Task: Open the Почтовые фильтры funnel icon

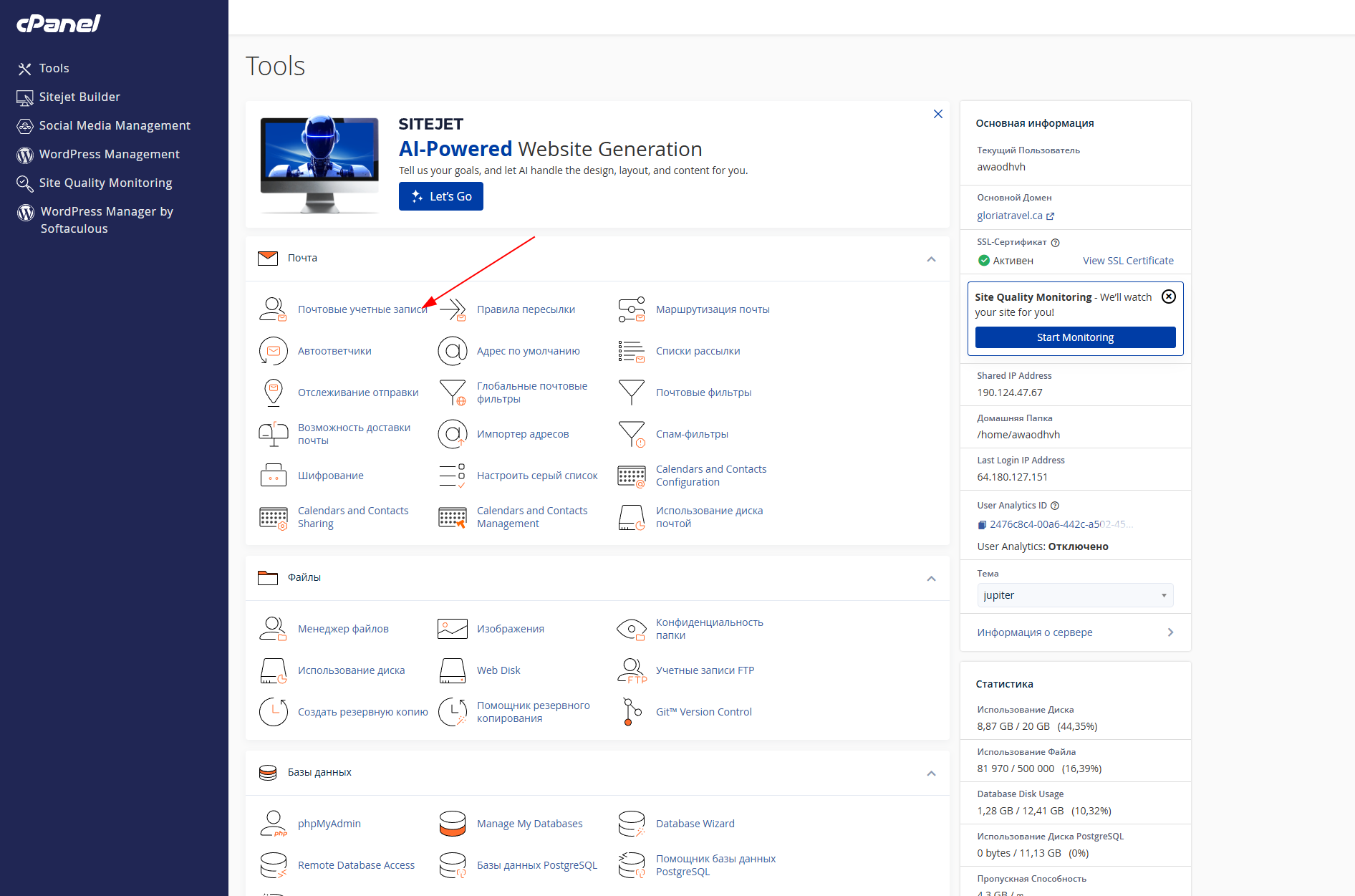Action: point(631,392)
